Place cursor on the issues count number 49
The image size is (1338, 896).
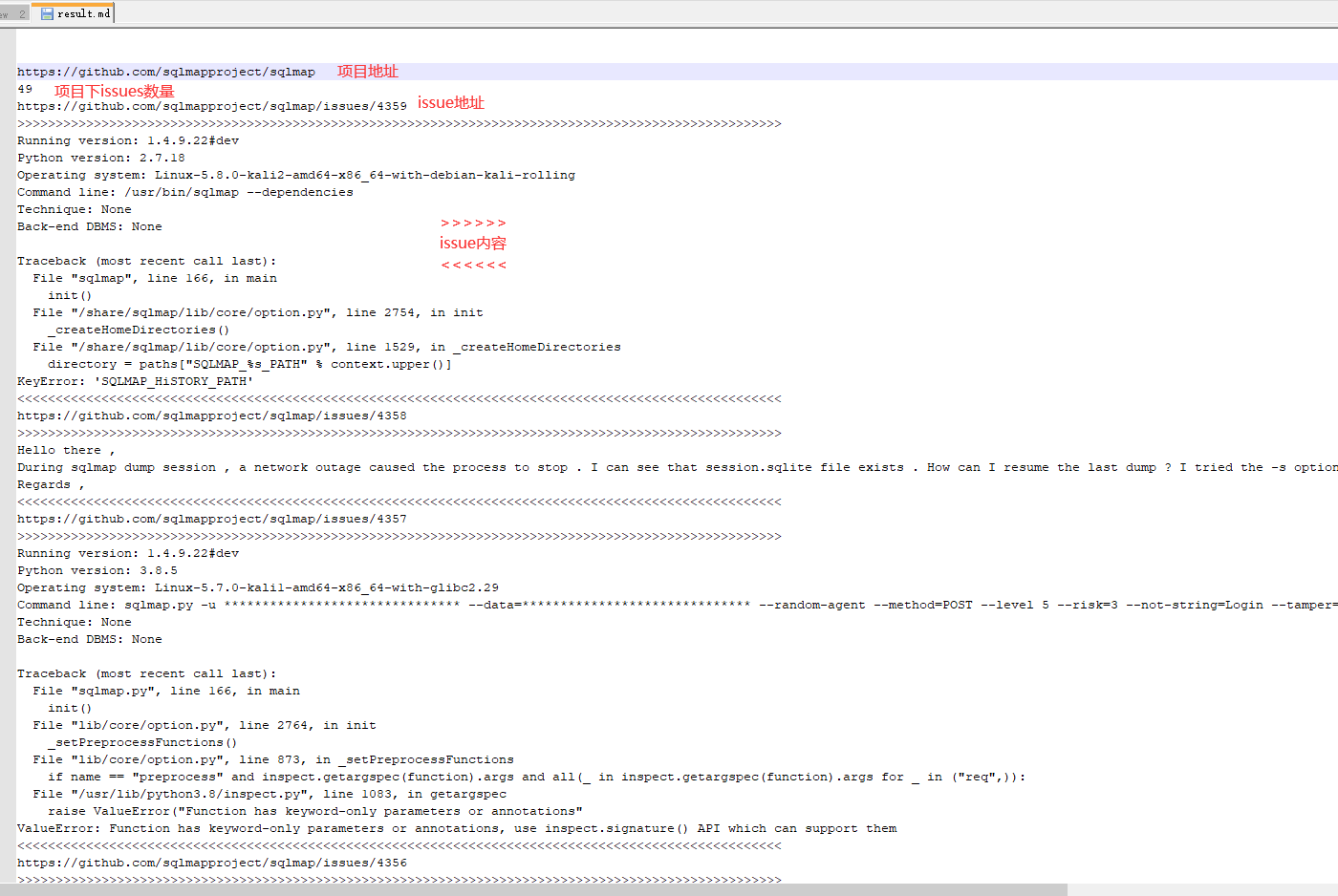coord(24,88)
